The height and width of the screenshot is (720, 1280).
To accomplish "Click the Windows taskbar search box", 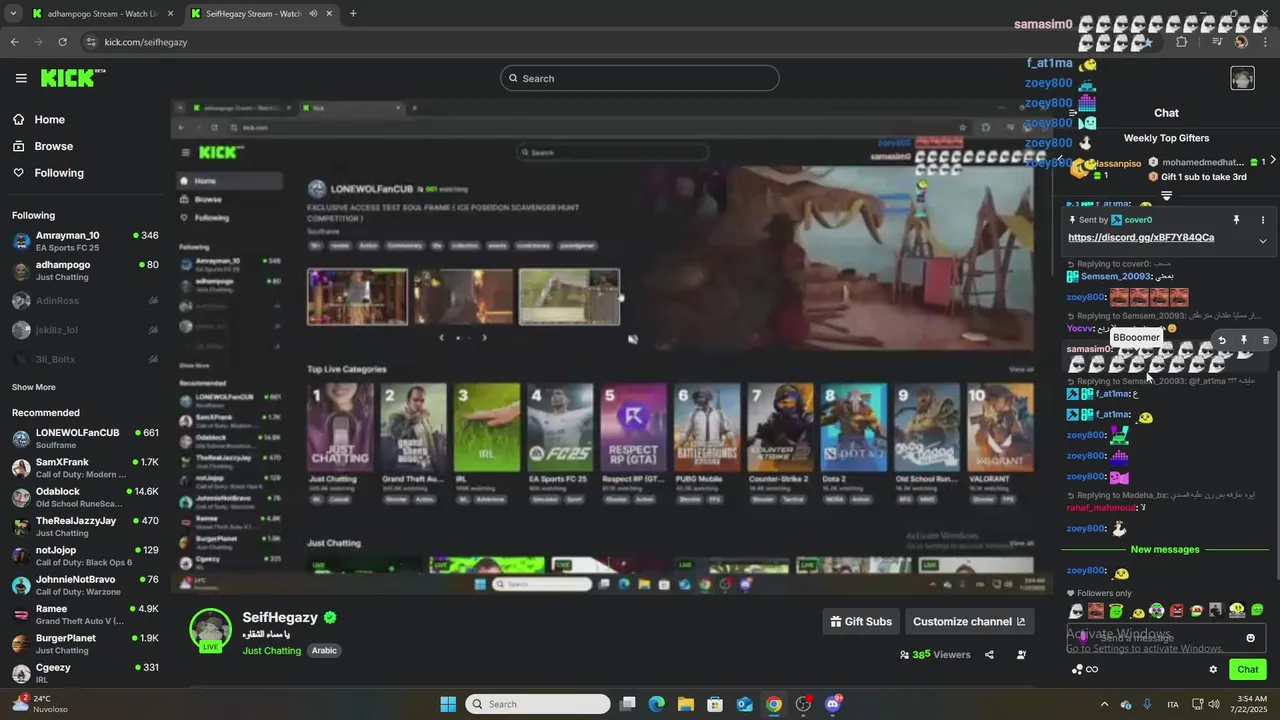I will 538,704.
